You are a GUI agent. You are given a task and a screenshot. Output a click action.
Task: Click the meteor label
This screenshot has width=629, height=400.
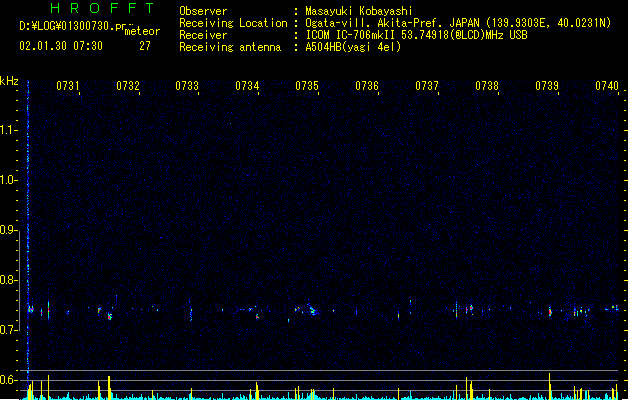142,31
